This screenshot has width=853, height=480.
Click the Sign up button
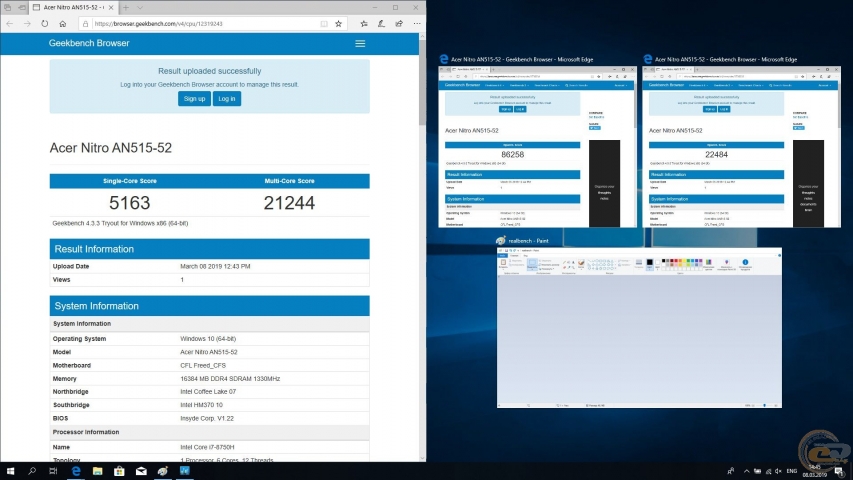click(194, 99)
